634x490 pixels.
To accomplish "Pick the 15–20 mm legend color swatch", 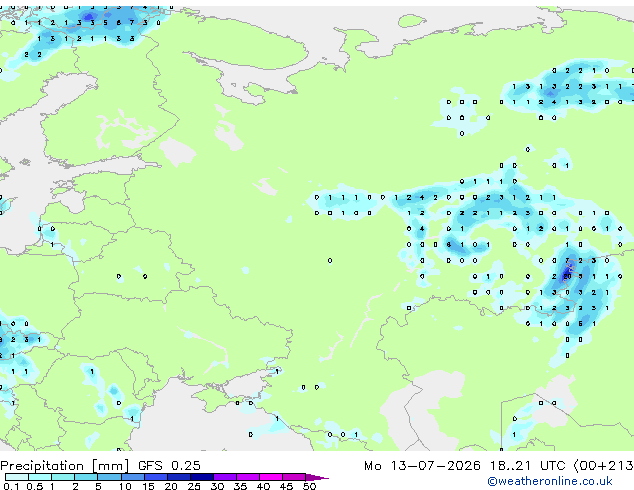I will 155,477.
